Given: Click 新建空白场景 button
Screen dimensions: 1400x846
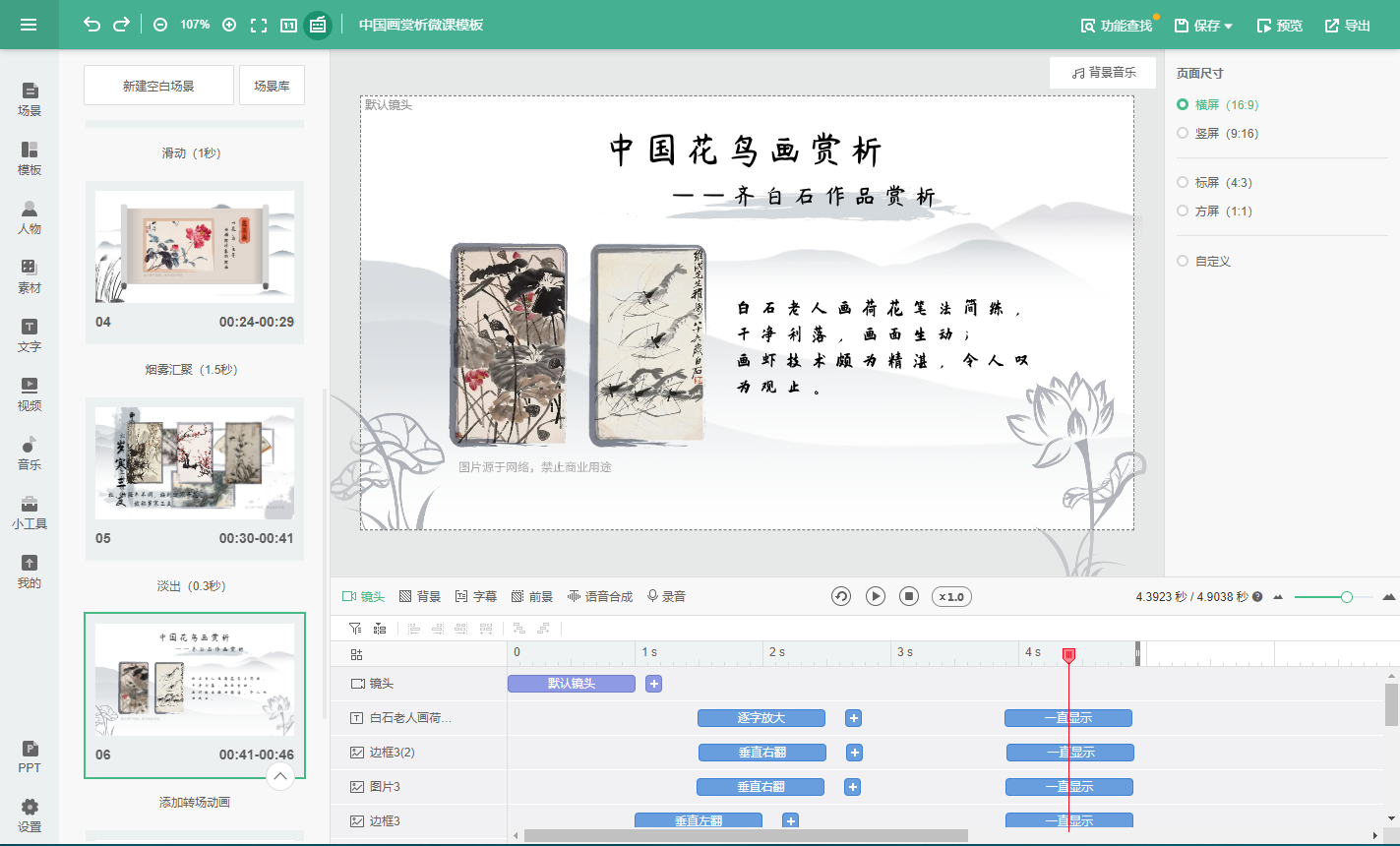Looking at the screenshot, I should pos(158,86).
